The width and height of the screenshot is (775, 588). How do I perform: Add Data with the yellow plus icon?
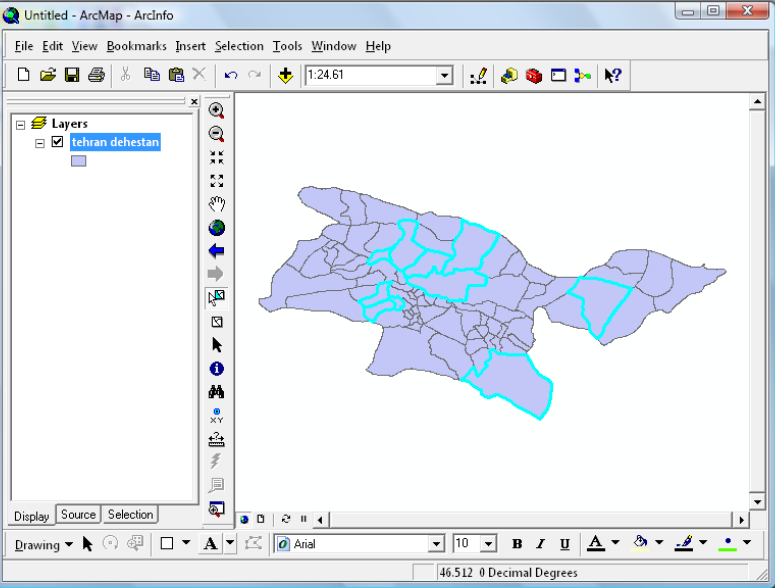[x=285, y=76]
